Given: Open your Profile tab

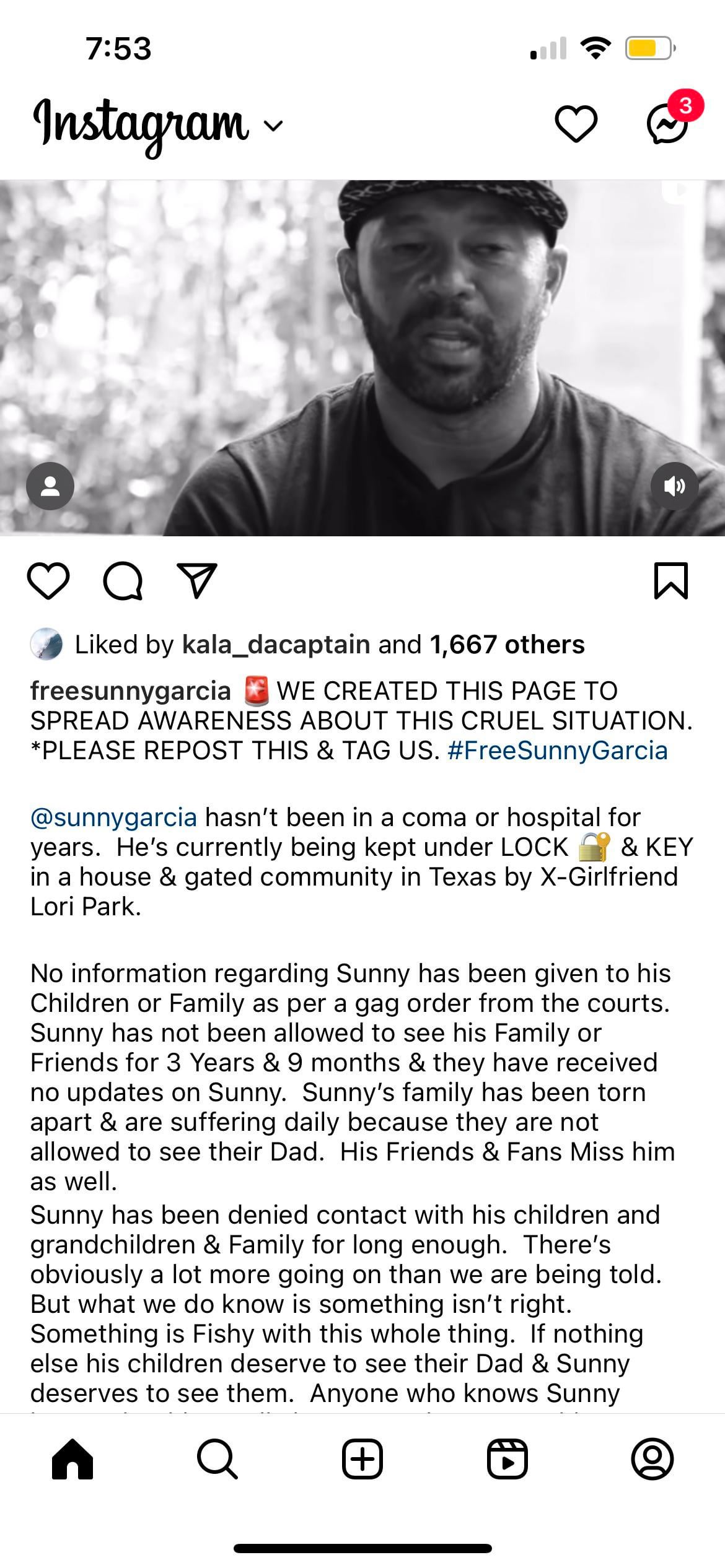Looking at the screenshot, I should [x=652, y=1459].
